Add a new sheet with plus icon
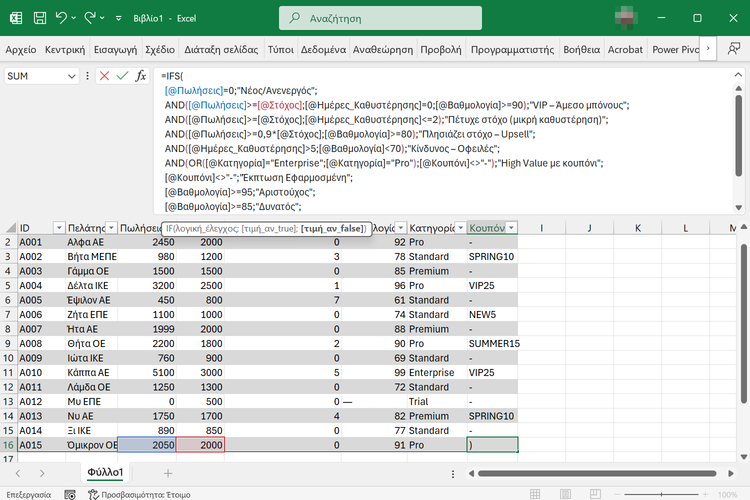Viewport: 750px width, 500px height. pyautogui.click(x=168, y=472)
